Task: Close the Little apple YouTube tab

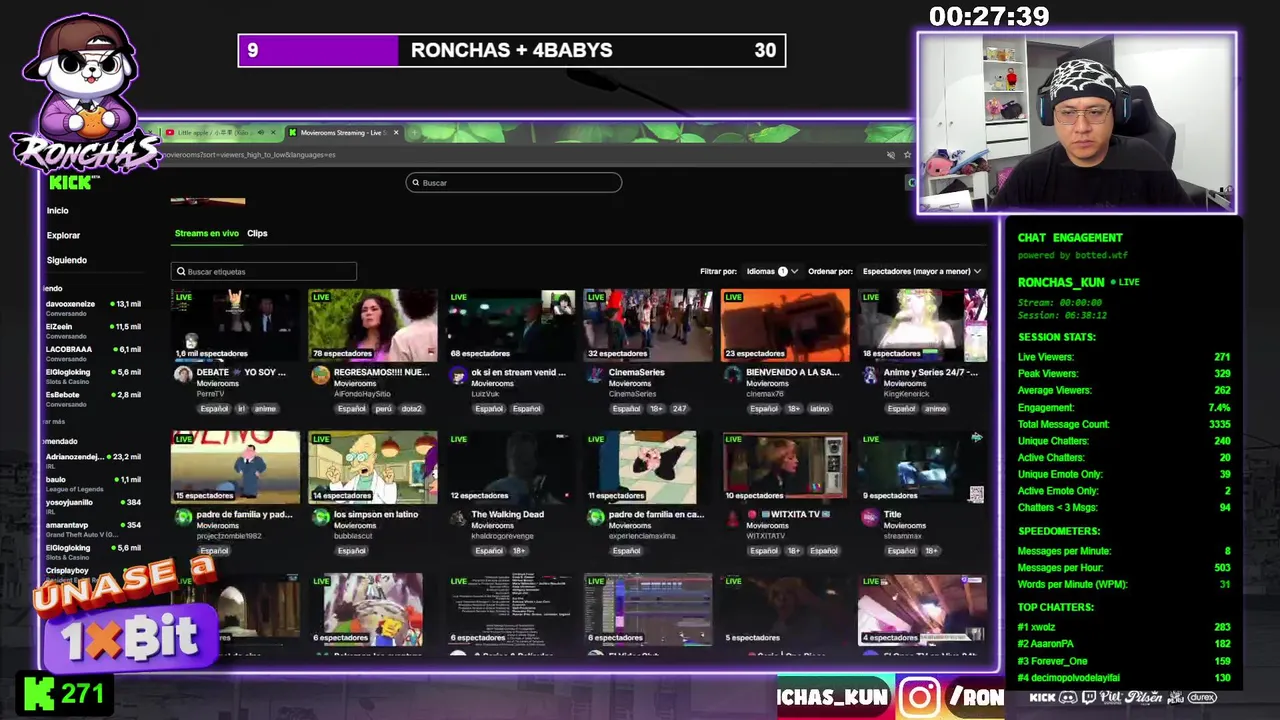Action: (x=272, y=132)
